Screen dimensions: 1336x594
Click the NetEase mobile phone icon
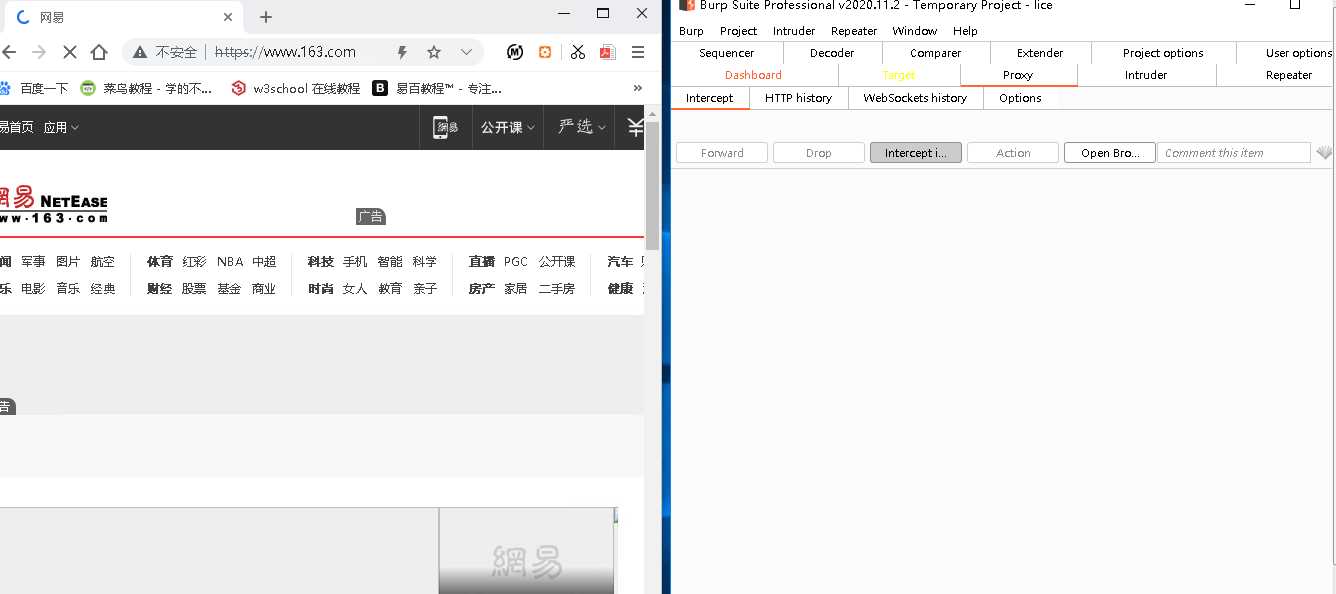[x=445, y=127]
